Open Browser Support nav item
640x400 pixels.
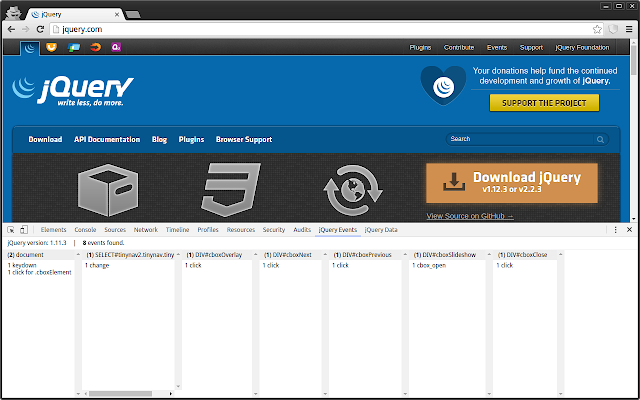[244, 139]
